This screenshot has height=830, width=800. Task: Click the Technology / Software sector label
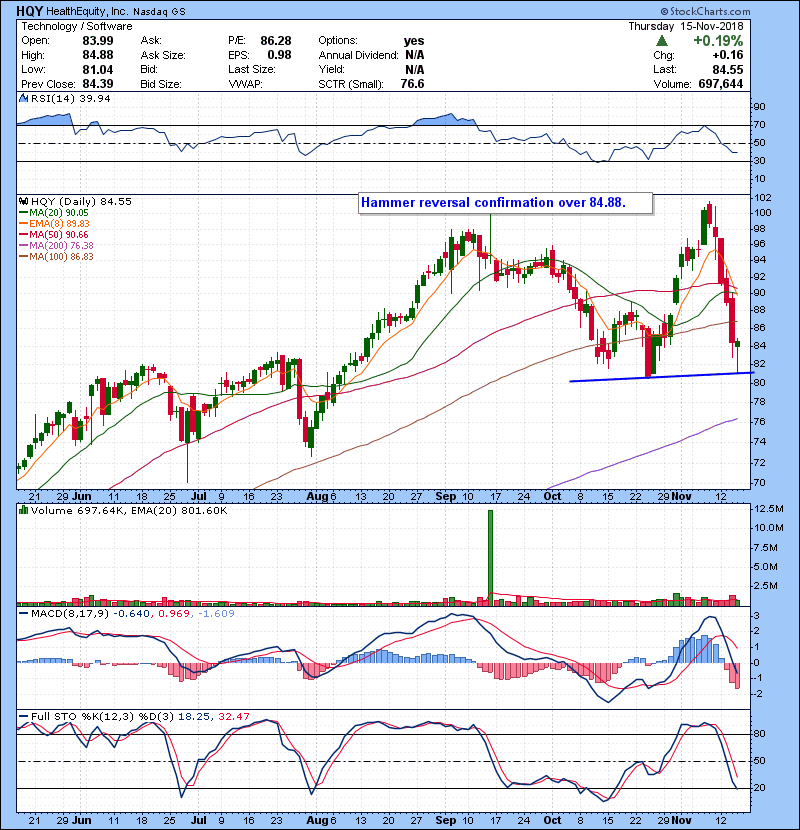click(x=77, y=26)
